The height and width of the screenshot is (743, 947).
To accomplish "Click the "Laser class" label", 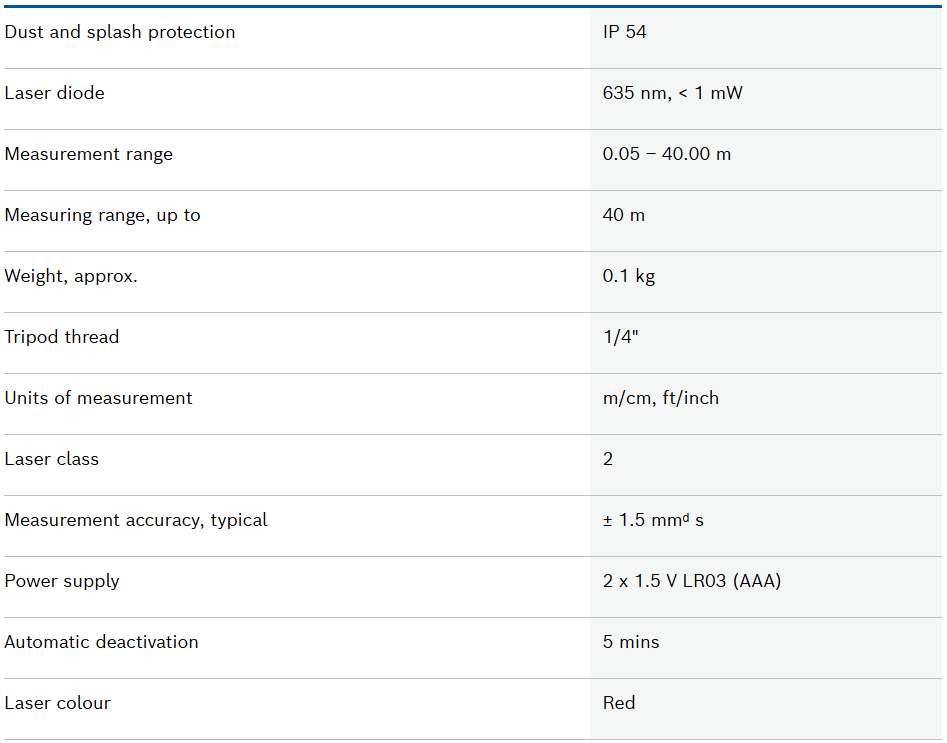I will (x=52, y=459).
